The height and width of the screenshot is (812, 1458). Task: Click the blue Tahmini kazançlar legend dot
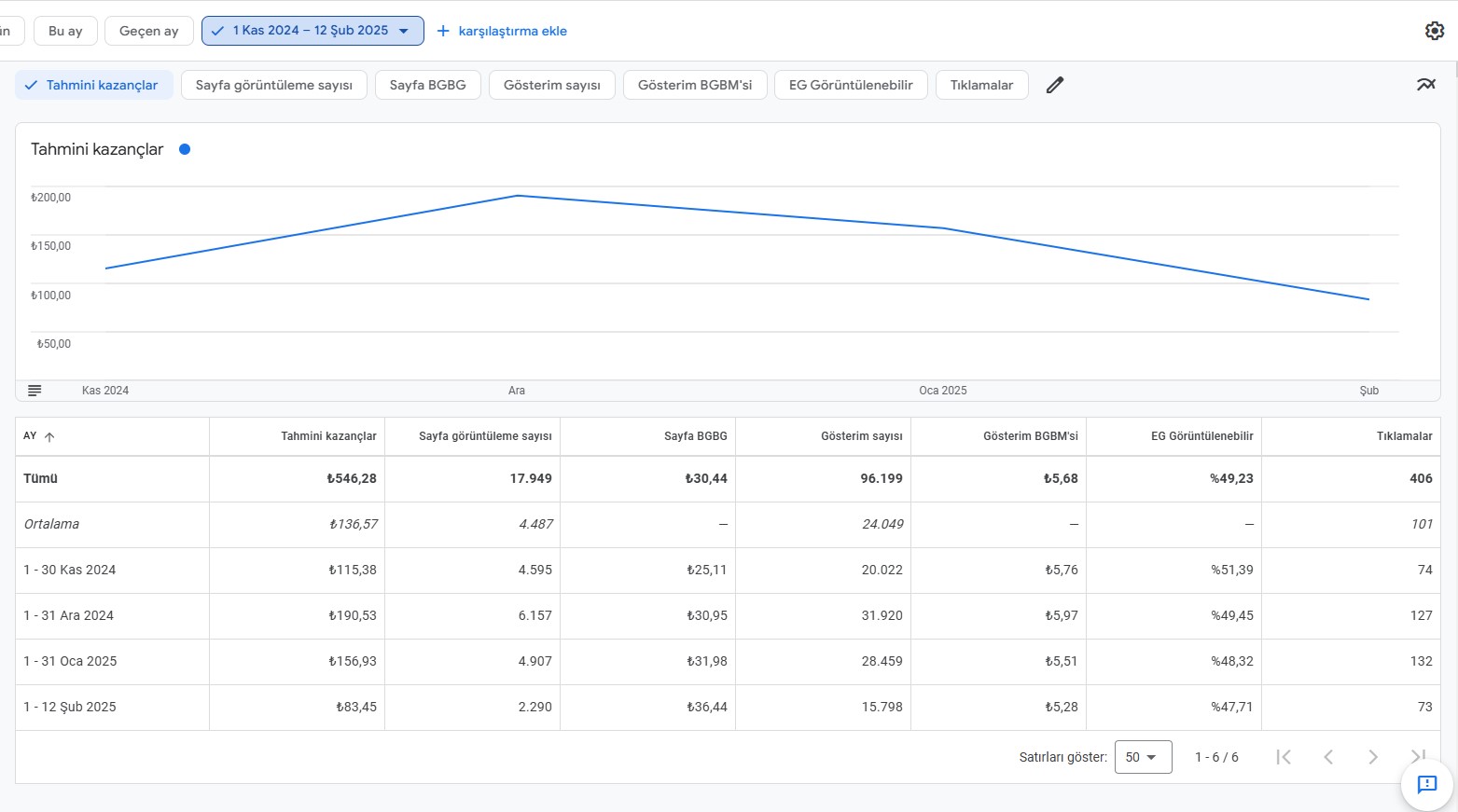point(185,149)
